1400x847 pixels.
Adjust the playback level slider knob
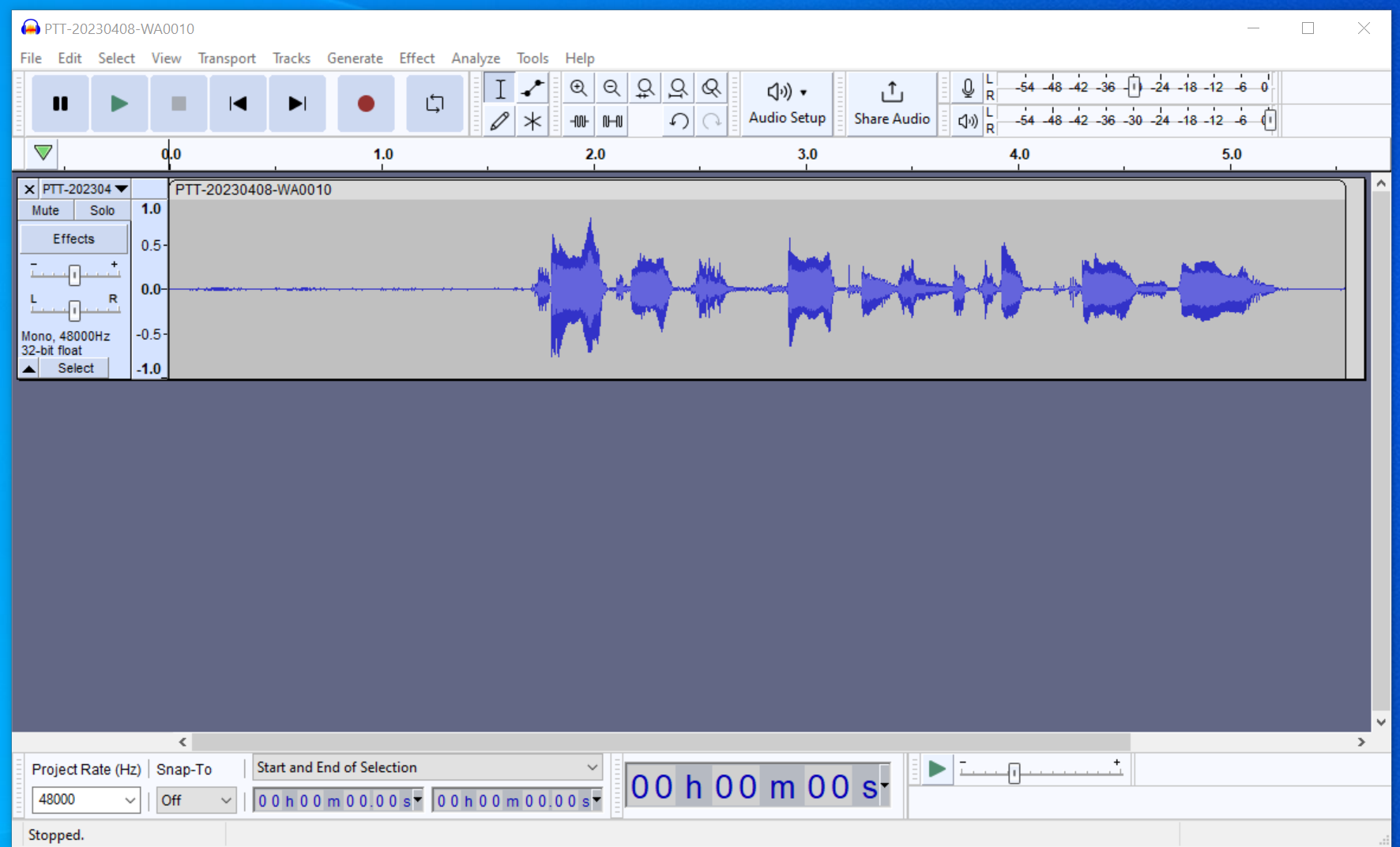[x=1269, y=120]
